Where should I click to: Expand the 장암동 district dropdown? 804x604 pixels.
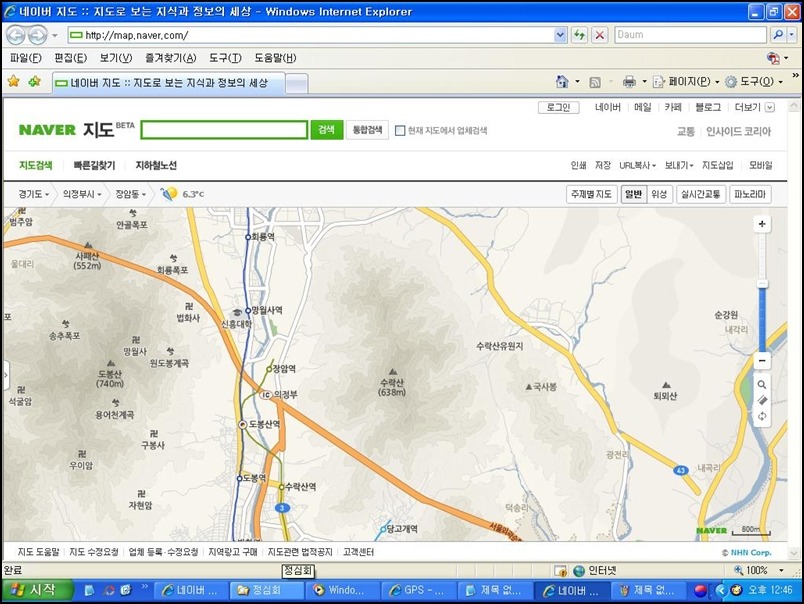point(131,194)
